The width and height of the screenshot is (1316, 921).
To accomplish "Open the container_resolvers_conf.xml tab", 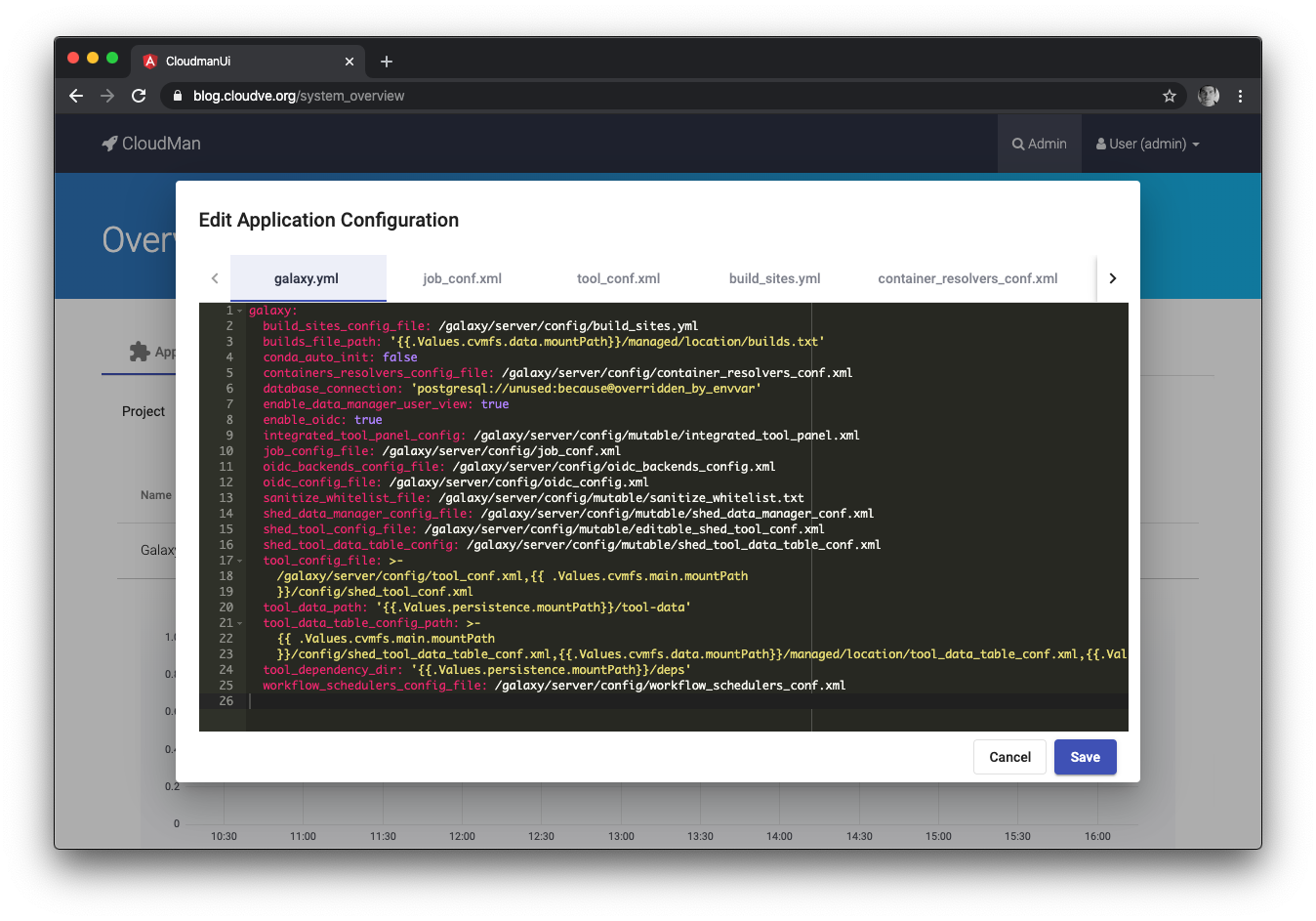I will point(967,278).
